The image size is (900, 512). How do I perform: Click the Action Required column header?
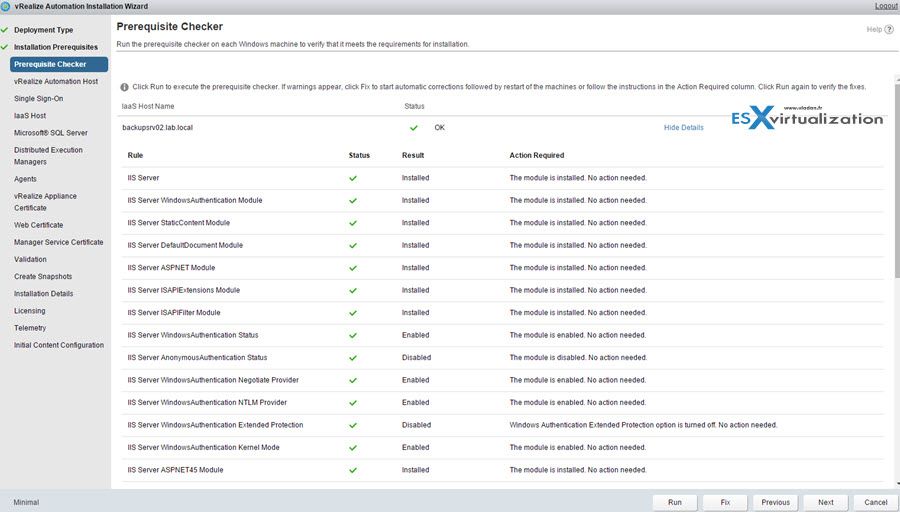pos(537,156)
